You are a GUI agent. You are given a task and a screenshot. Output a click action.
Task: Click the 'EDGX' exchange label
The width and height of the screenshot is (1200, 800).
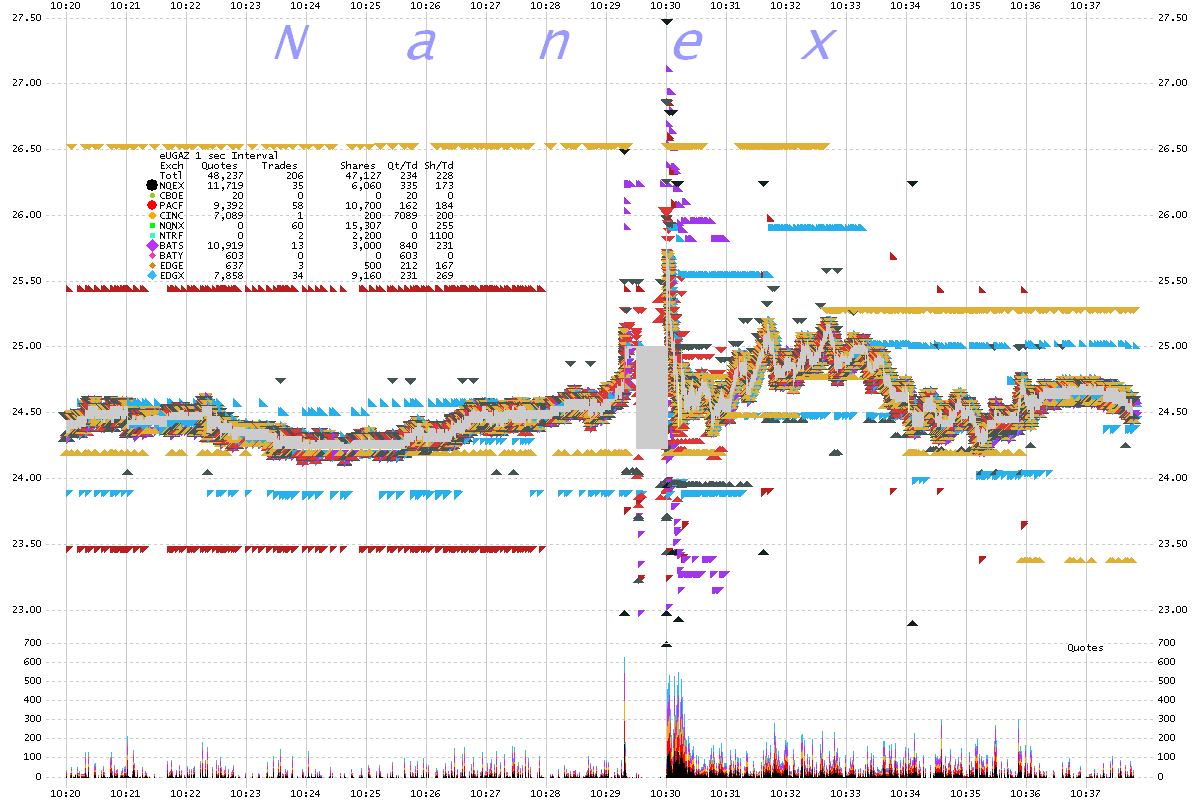172,276
